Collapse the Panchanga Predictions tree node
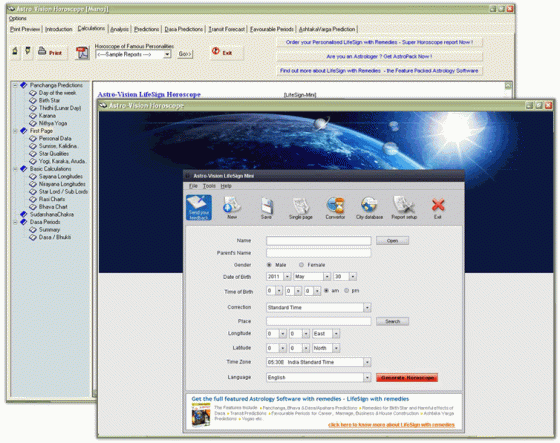Screen dimensions: 560x443 (15, 85)
